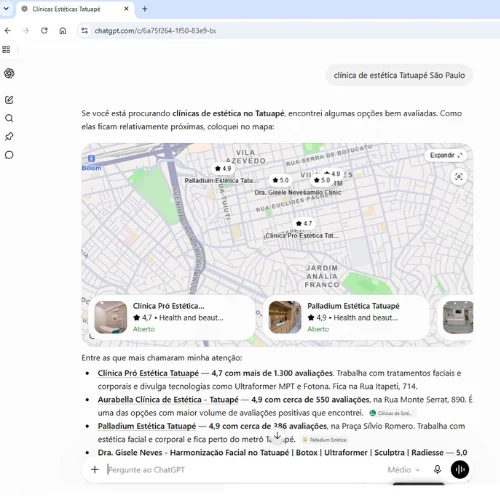The height and width of the screenshot is (500, 500).
Task: Click the browser back arrow
Action: 8,31
